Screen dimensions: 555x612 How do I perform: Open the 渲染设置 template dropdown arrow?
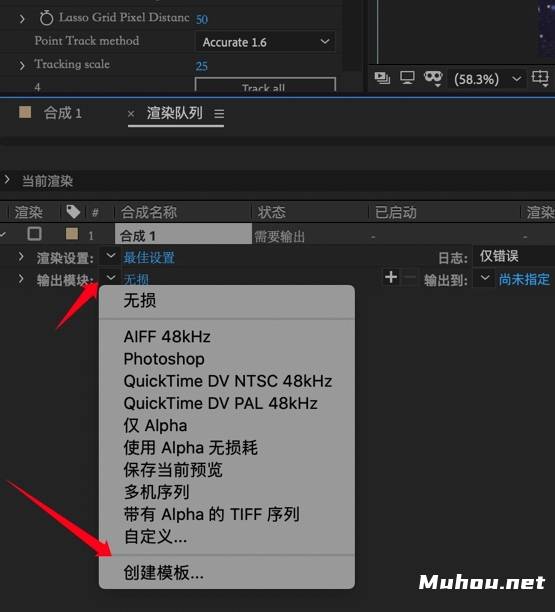coord(111,256)
